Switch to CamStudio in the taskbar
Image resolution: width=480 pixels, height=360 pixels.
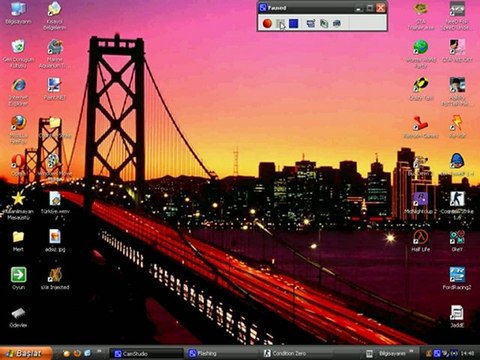[147, 354]
